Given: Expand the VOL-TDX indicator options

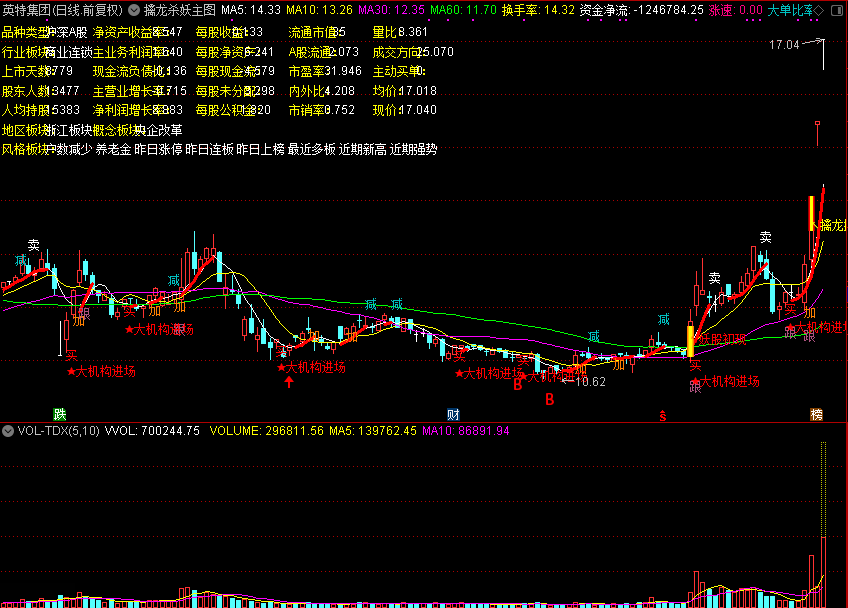Looking at the screenshot, I should point(9,431).
